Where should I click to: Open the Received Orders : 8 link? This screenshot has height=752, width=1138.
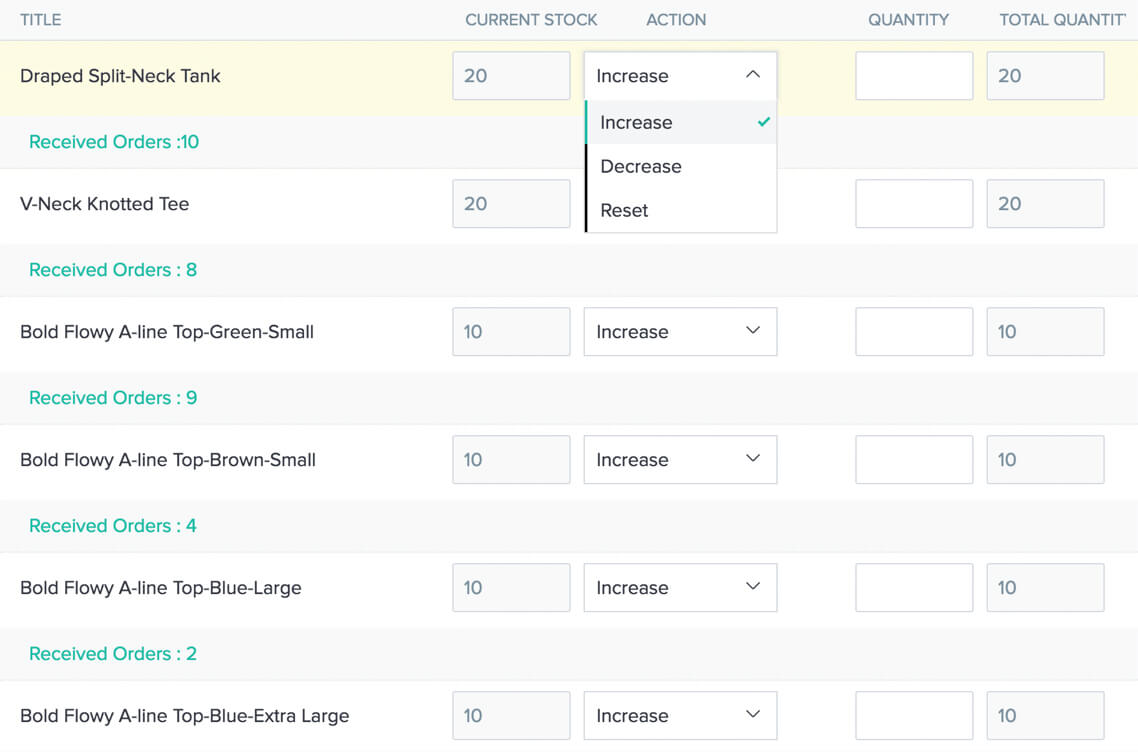click(x=113, y=270)
